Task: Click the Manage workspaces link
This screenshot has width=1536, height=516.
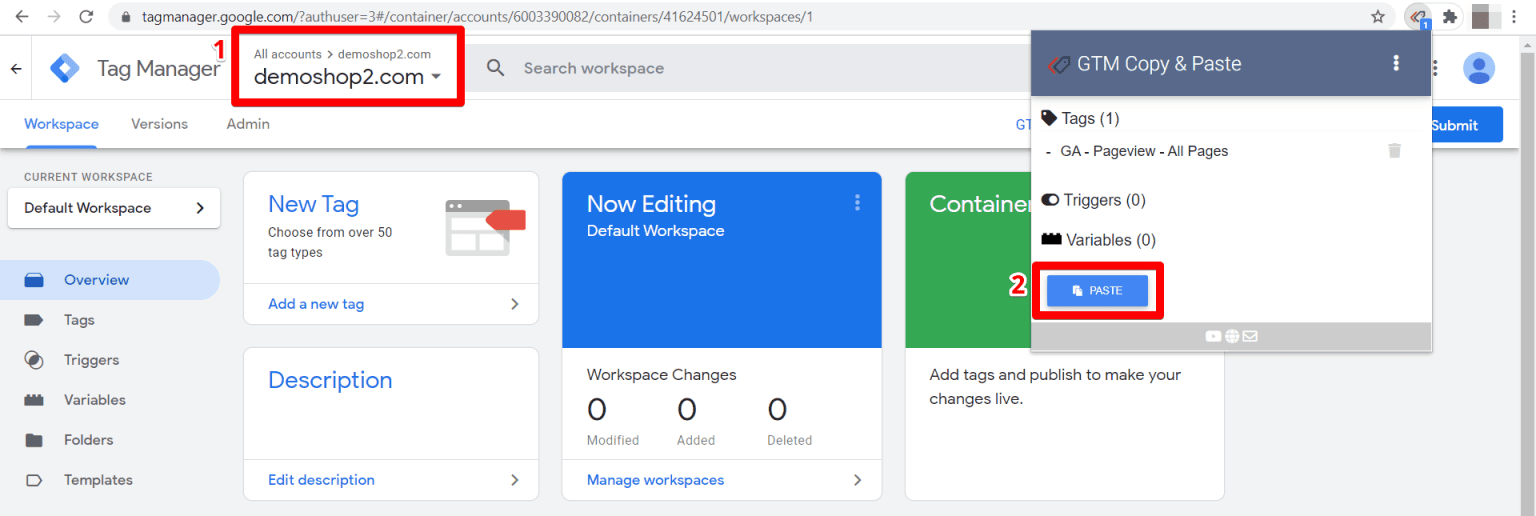Action: click(x=655, y=480)
